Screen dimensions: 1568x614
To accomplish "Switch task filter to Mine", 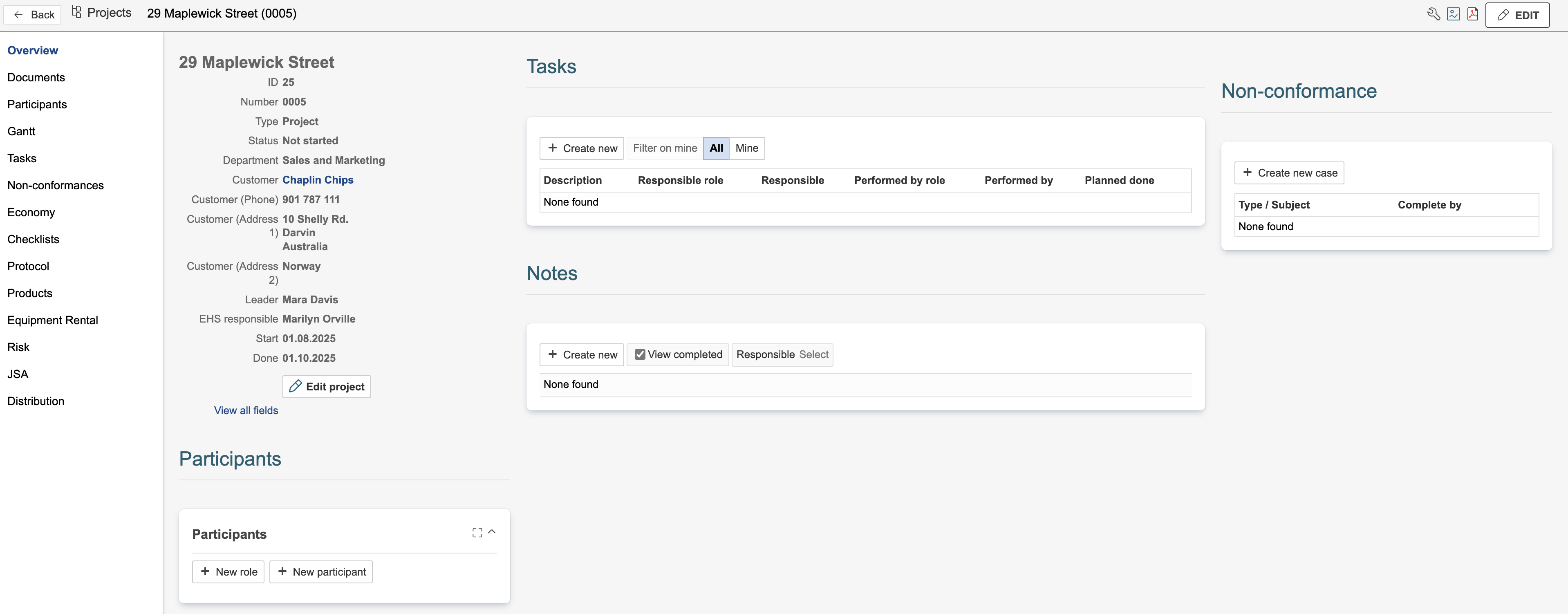I will coord(746,148).
